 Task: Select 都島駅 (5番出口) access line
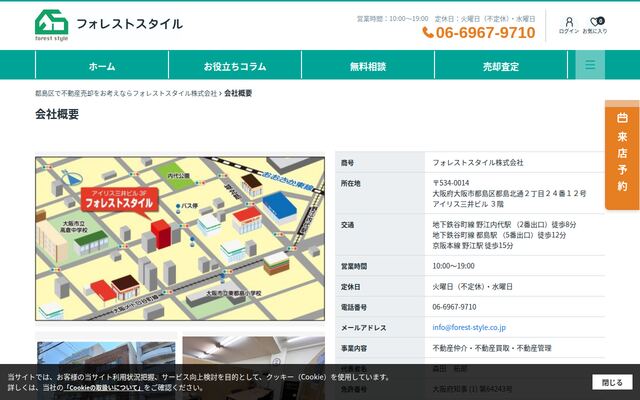pyautogui.click(x=499, y=235)
